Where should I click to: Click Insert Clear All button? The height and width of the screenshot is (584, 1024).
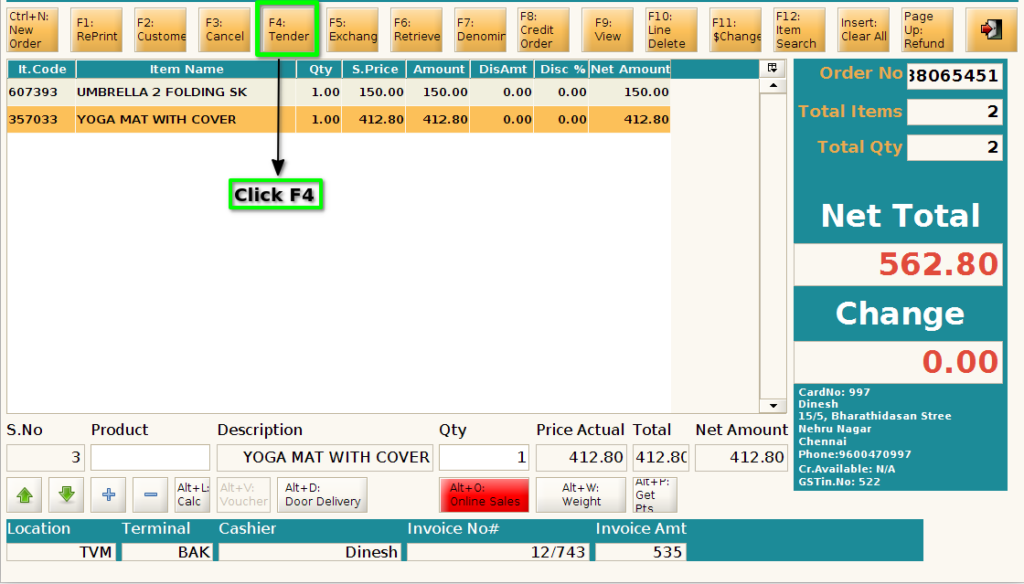[x=863, y=29]
